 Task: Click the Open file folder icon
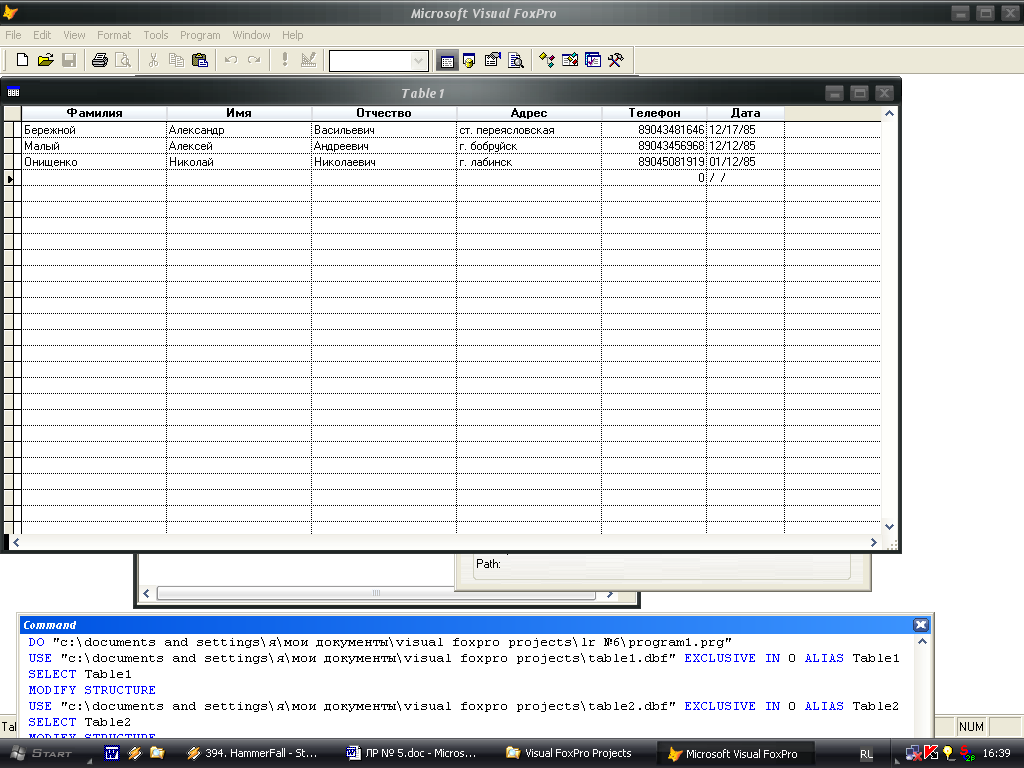[45, 60]
